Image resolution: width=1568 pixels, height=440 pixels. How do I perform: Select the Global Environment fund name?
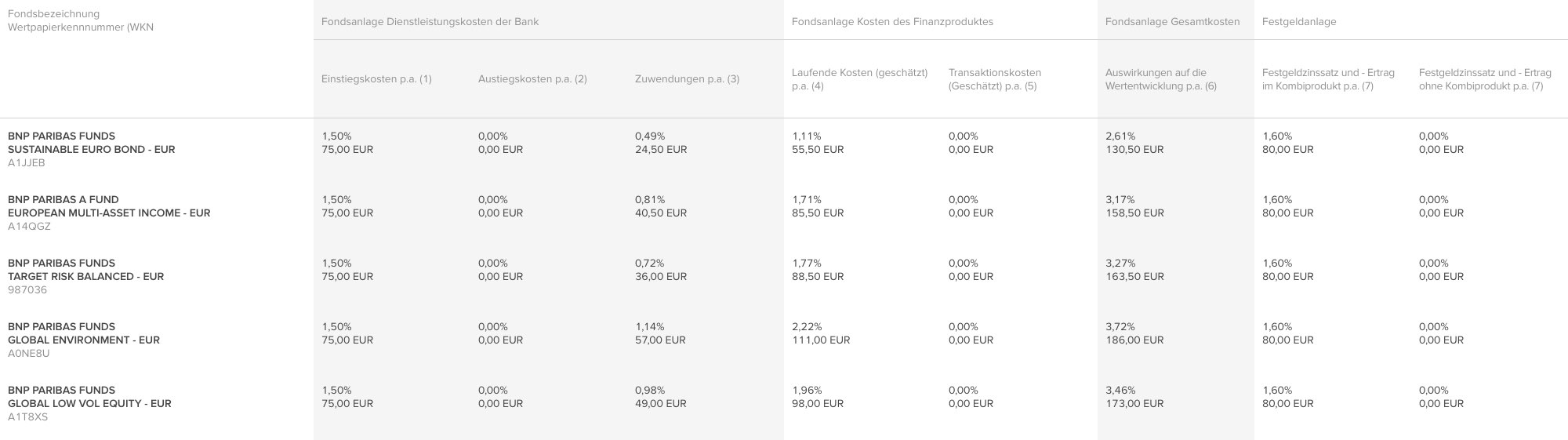[x=84, y=333]
